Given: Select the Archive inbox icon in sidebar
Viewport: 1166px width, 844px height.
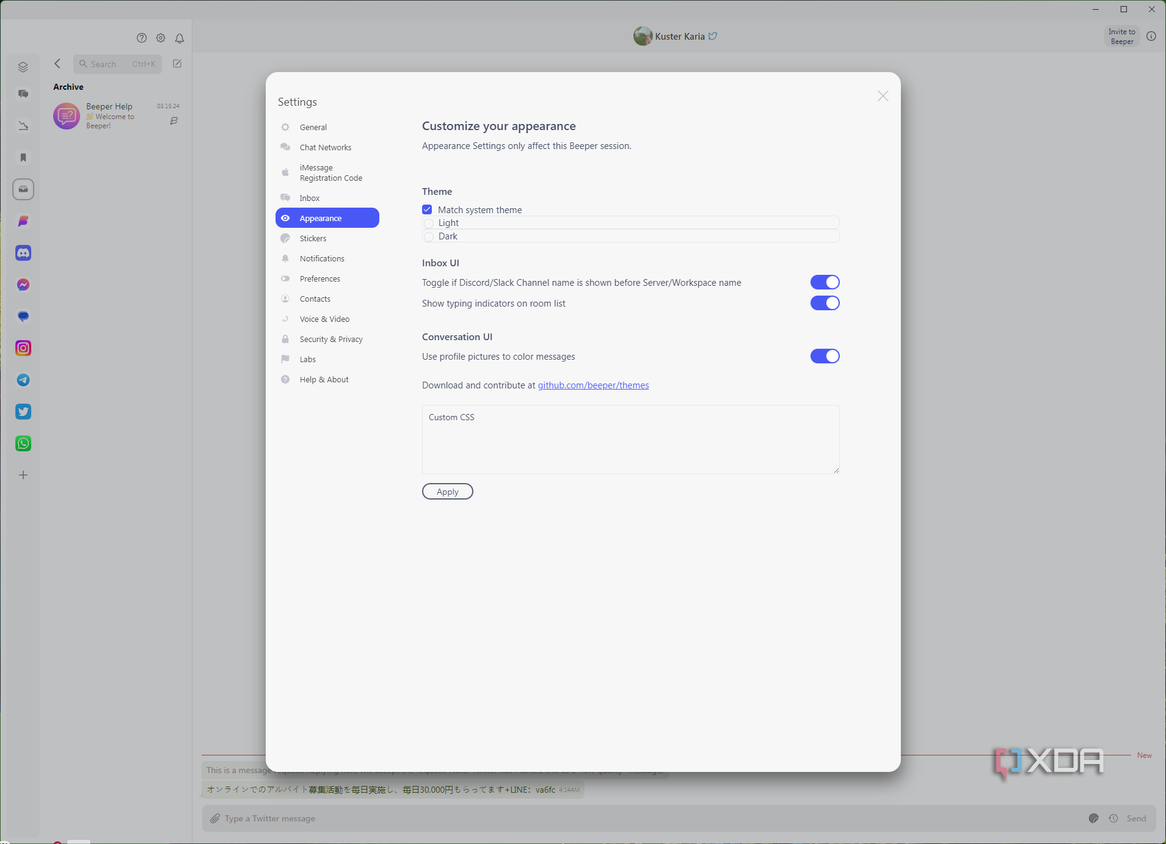Looking at the screenshot, I should tap(23, 190).
